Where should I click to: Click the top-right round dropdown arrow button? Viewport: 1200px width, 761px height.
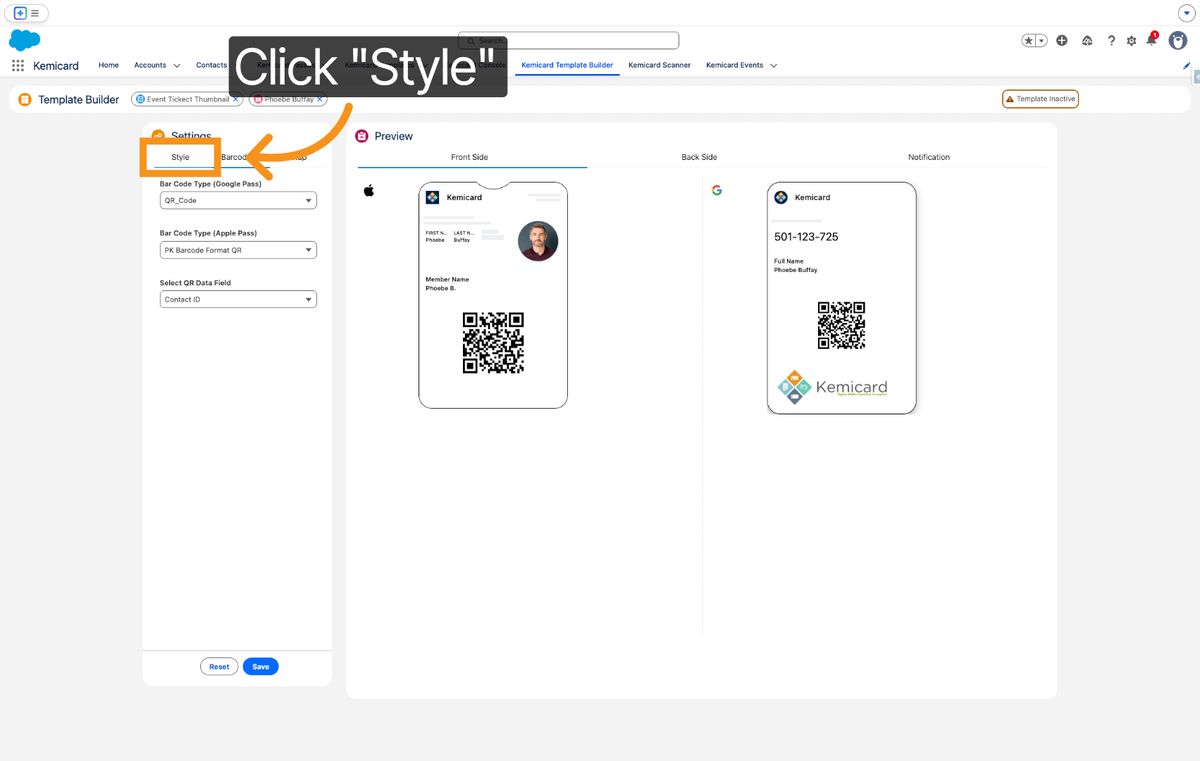pyautogui.click(x=1186, y=12)
